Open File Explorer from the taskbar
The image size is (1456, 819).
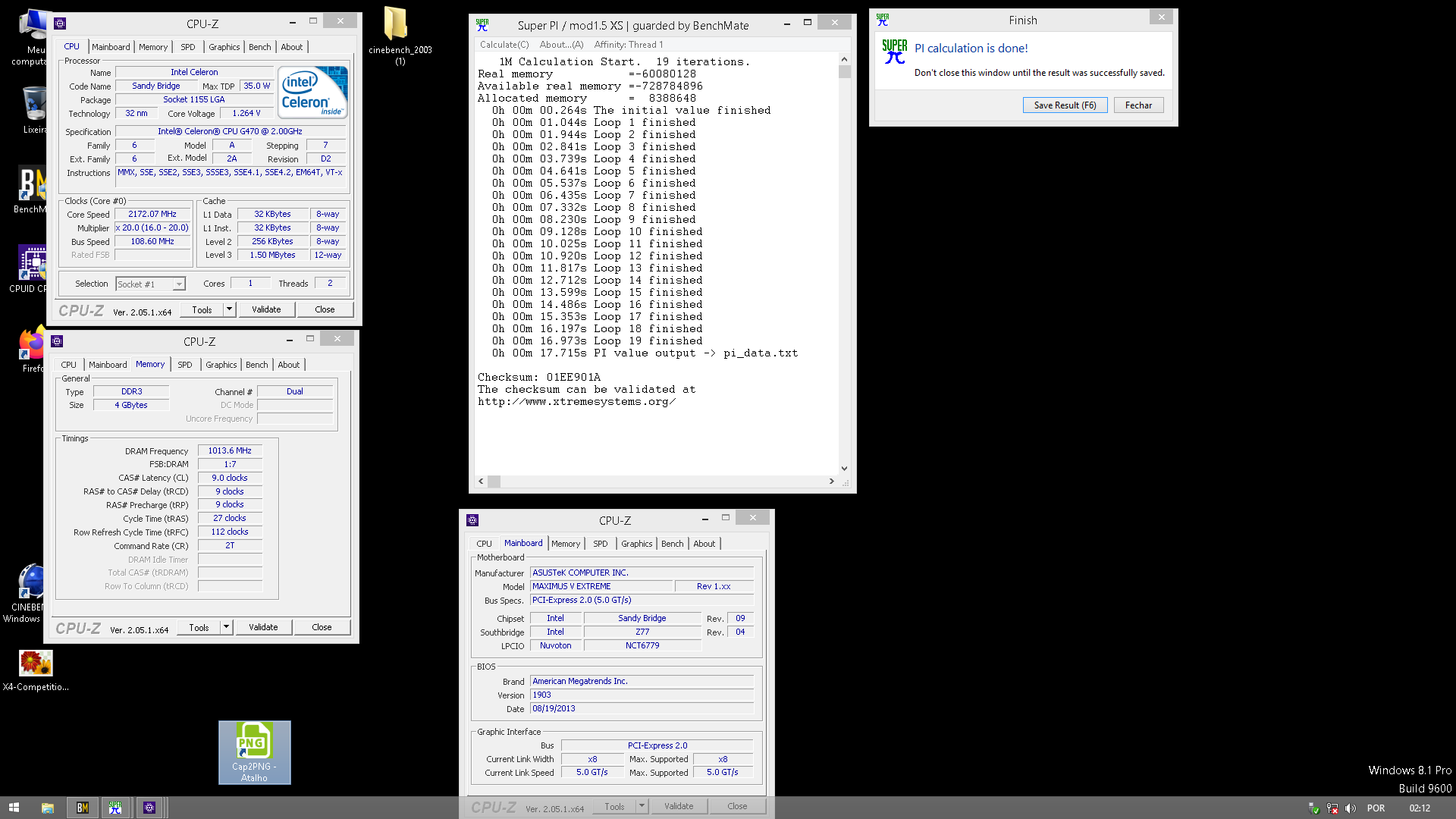point(47,808)
